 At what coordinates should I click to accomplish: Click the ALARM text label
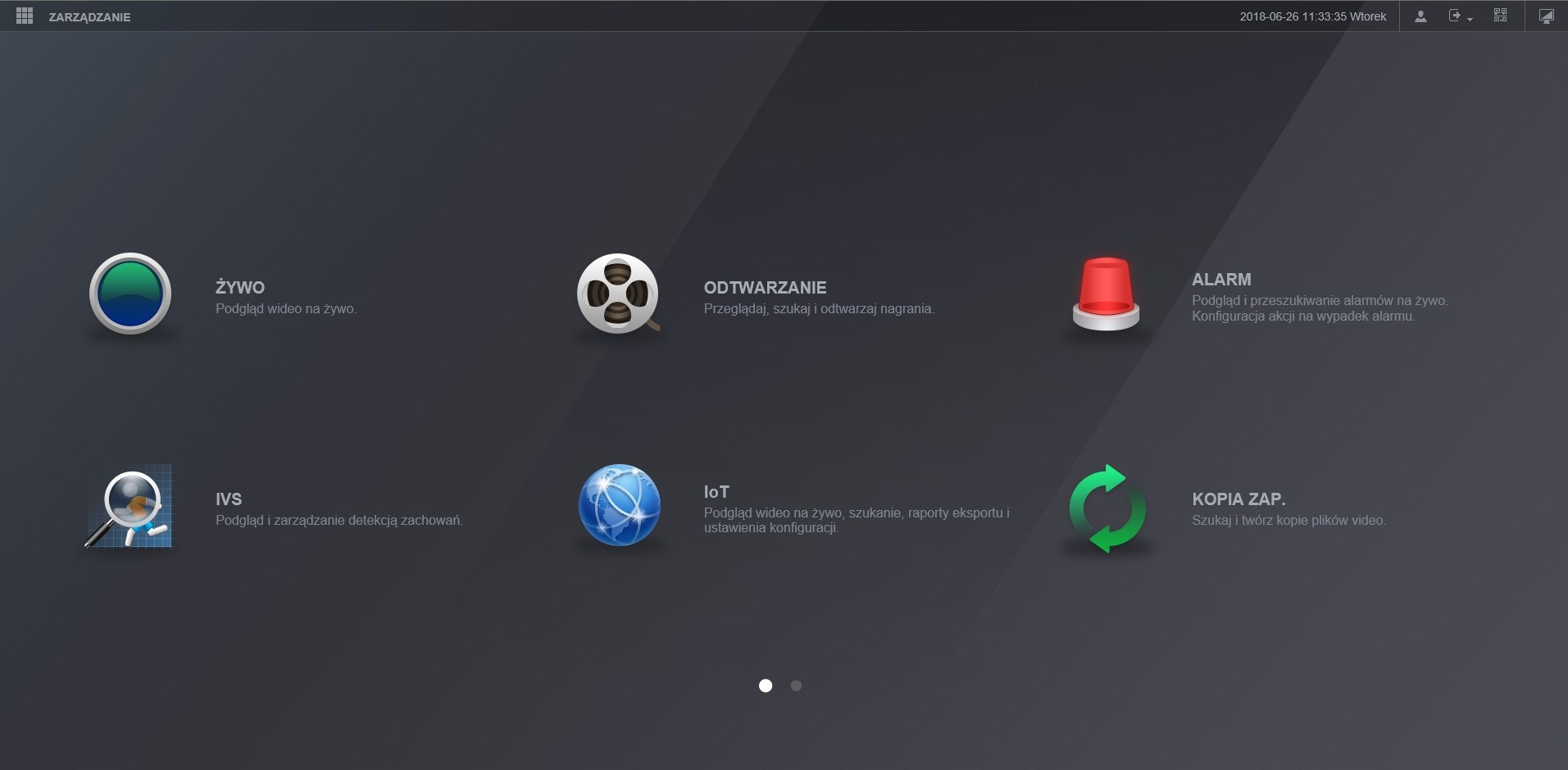pos(1220,280)
